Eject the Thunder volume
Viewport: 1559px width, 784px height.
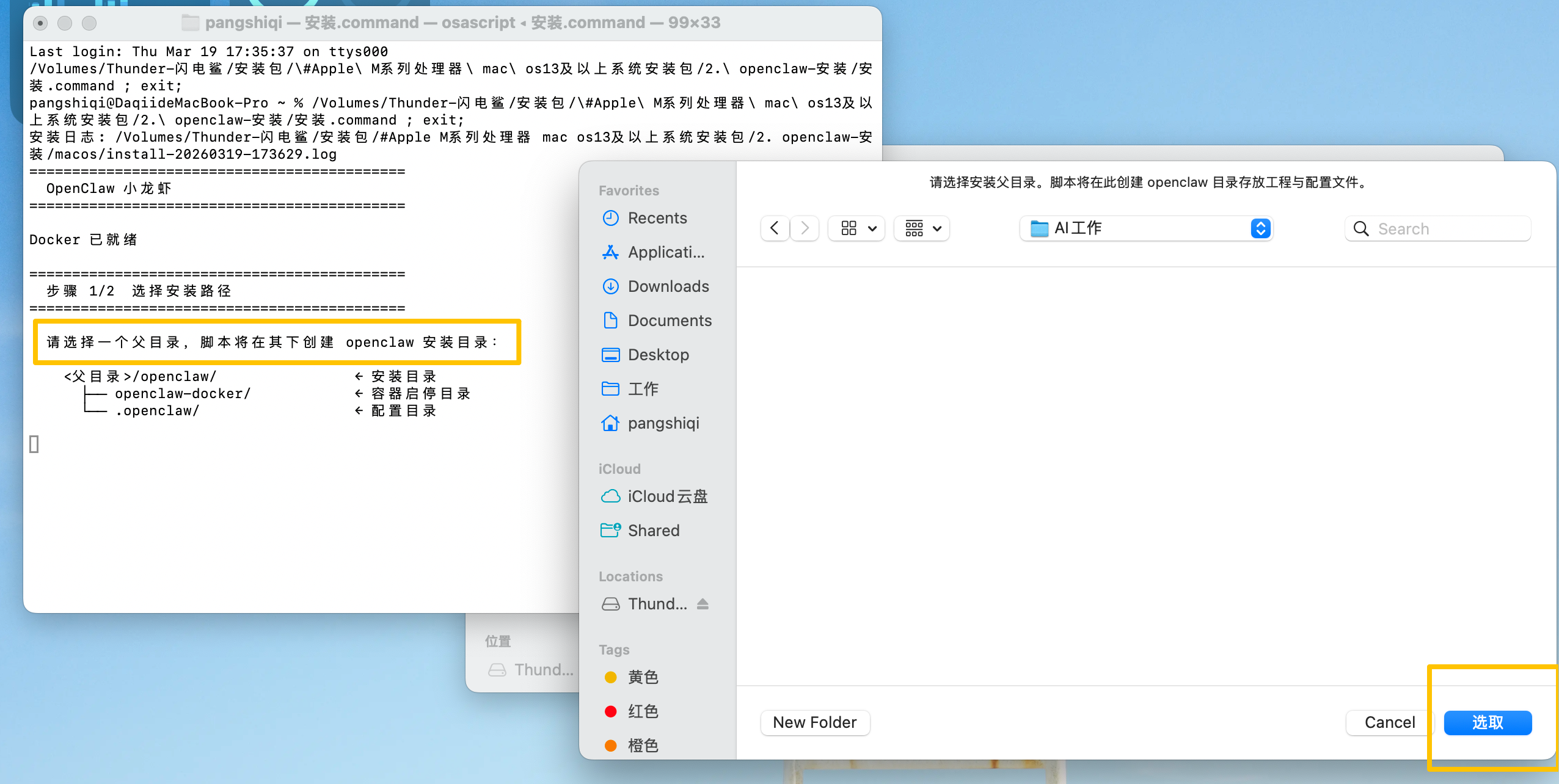coord(703,604)
